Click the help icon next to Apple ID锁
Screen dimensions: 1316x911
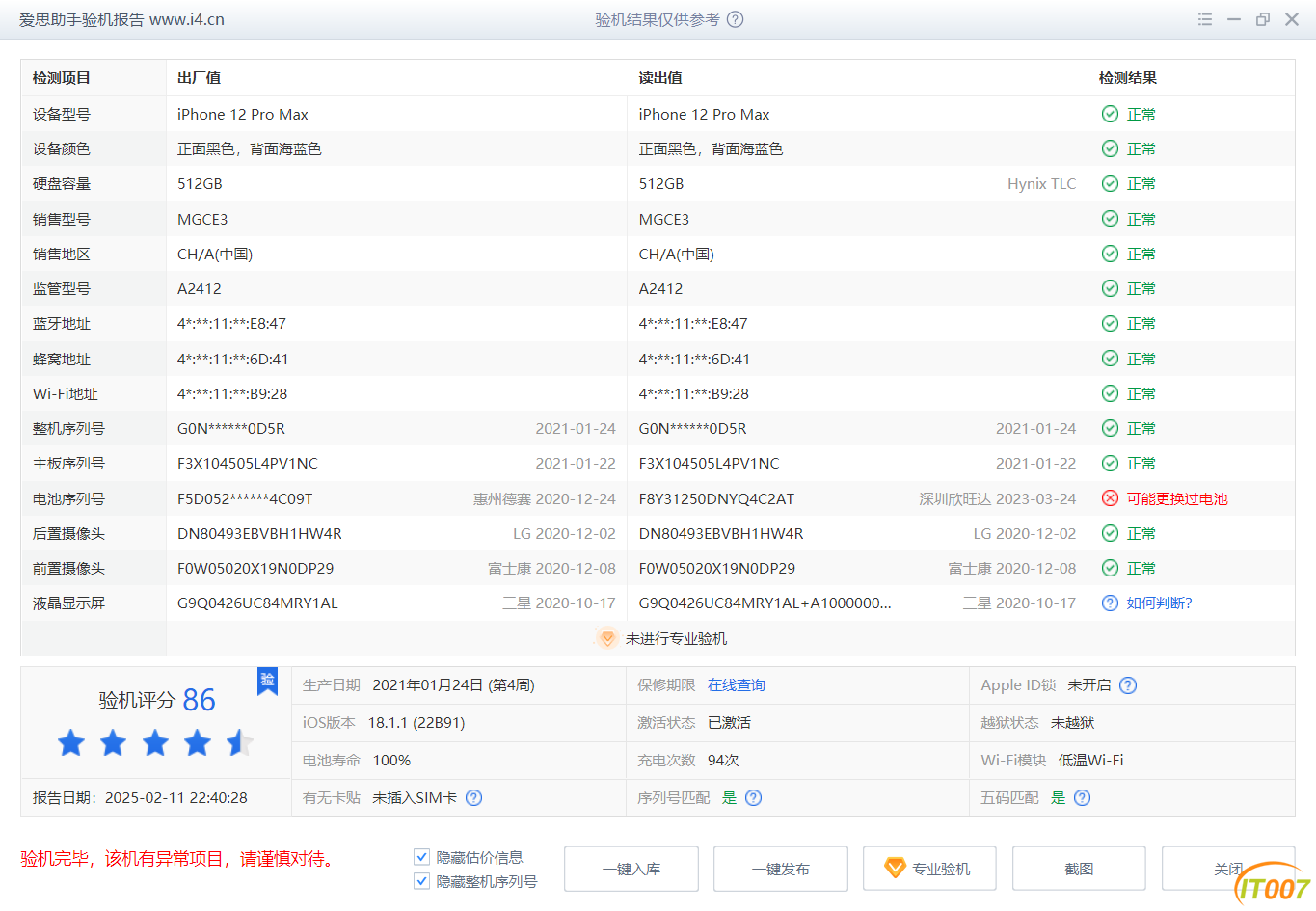coord(1128,685)
